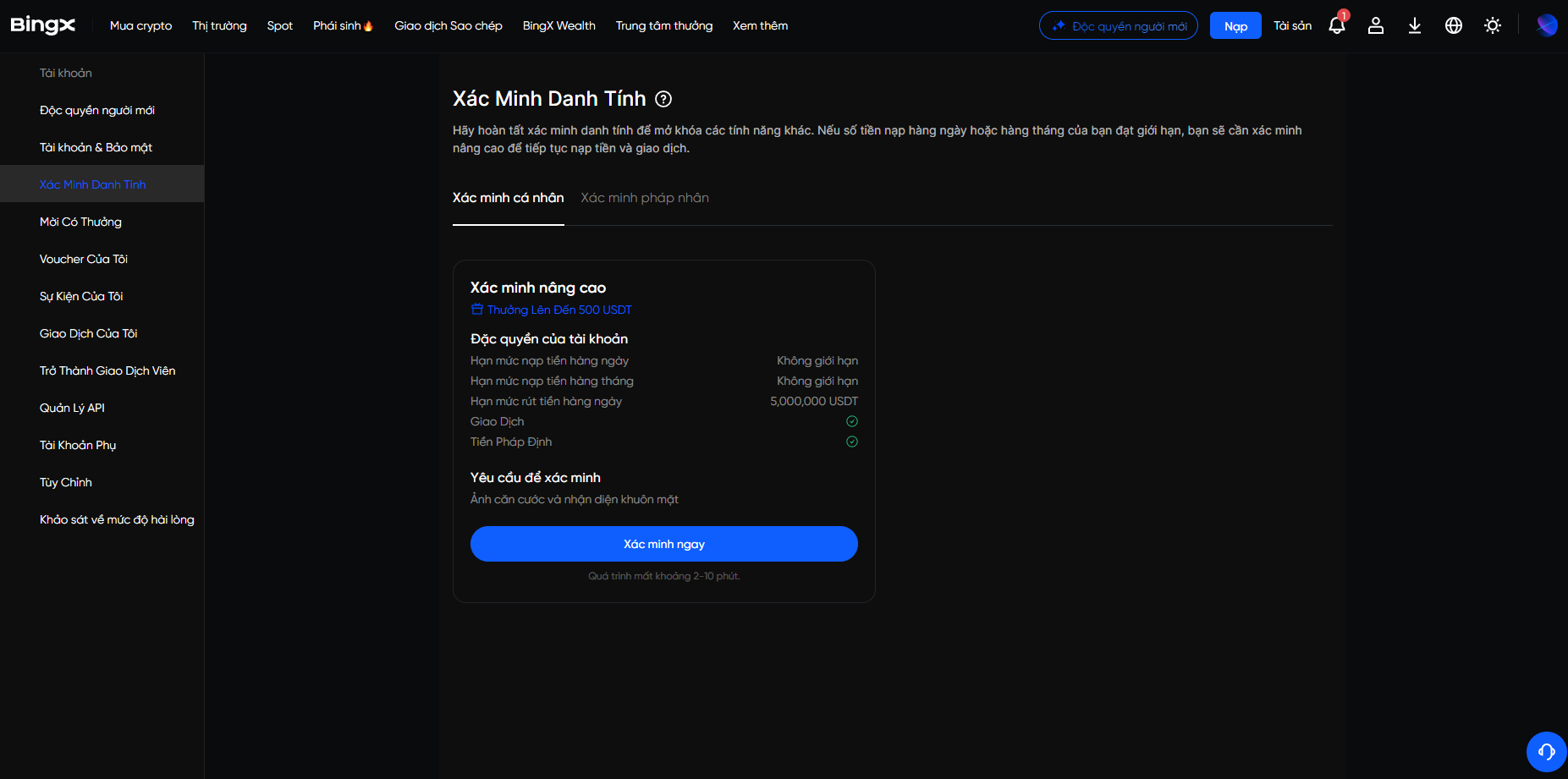Open Sự Kiện Của Tôi sidebar item
1568x779 pixels.
click(x=81, y=296)
